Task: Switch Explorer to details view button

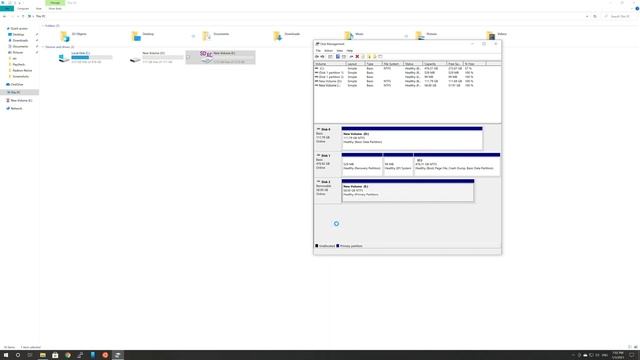Action: click(630, 347)
